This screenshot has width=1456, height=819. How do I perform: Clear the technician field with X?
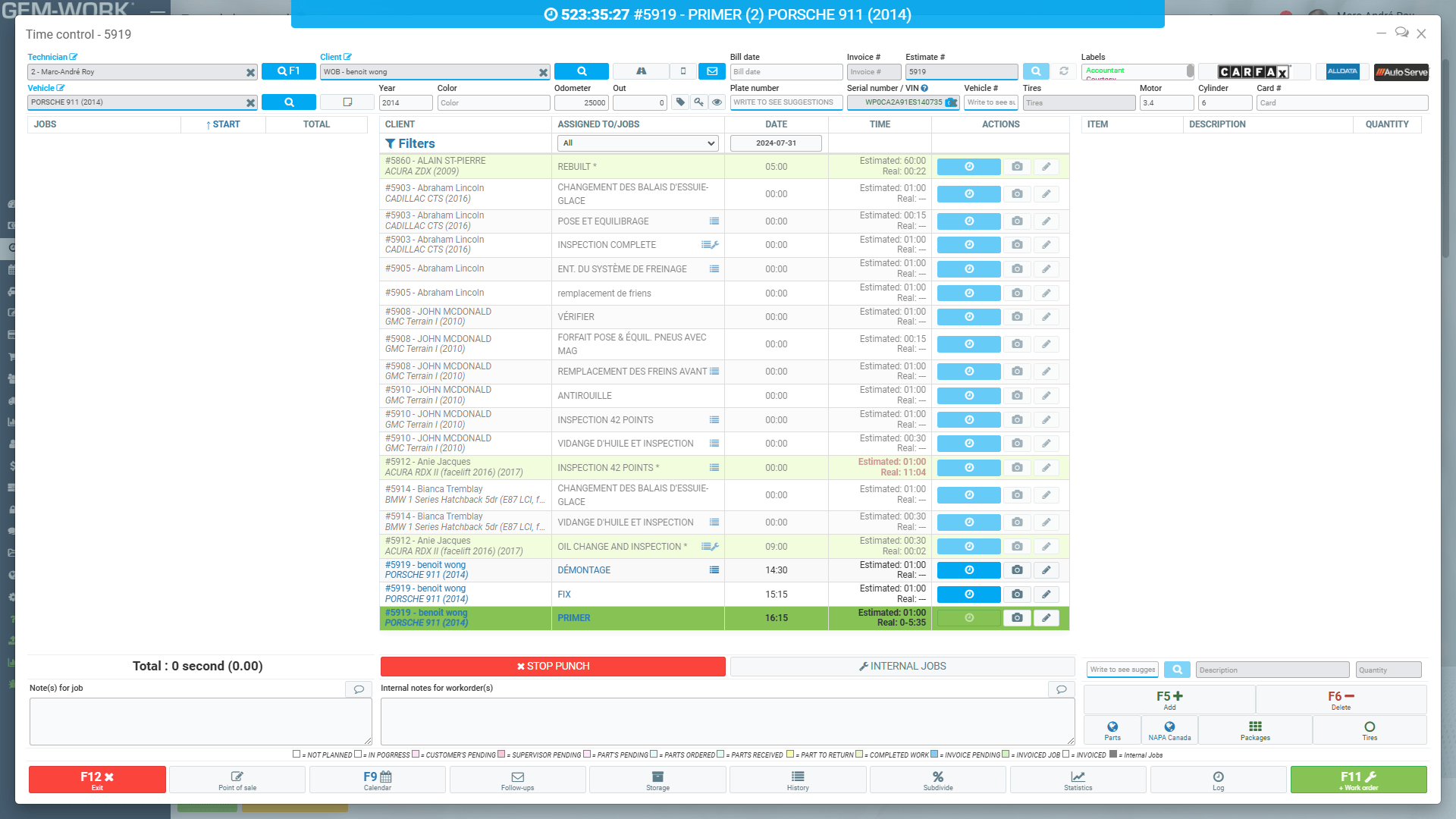(250, 72)
